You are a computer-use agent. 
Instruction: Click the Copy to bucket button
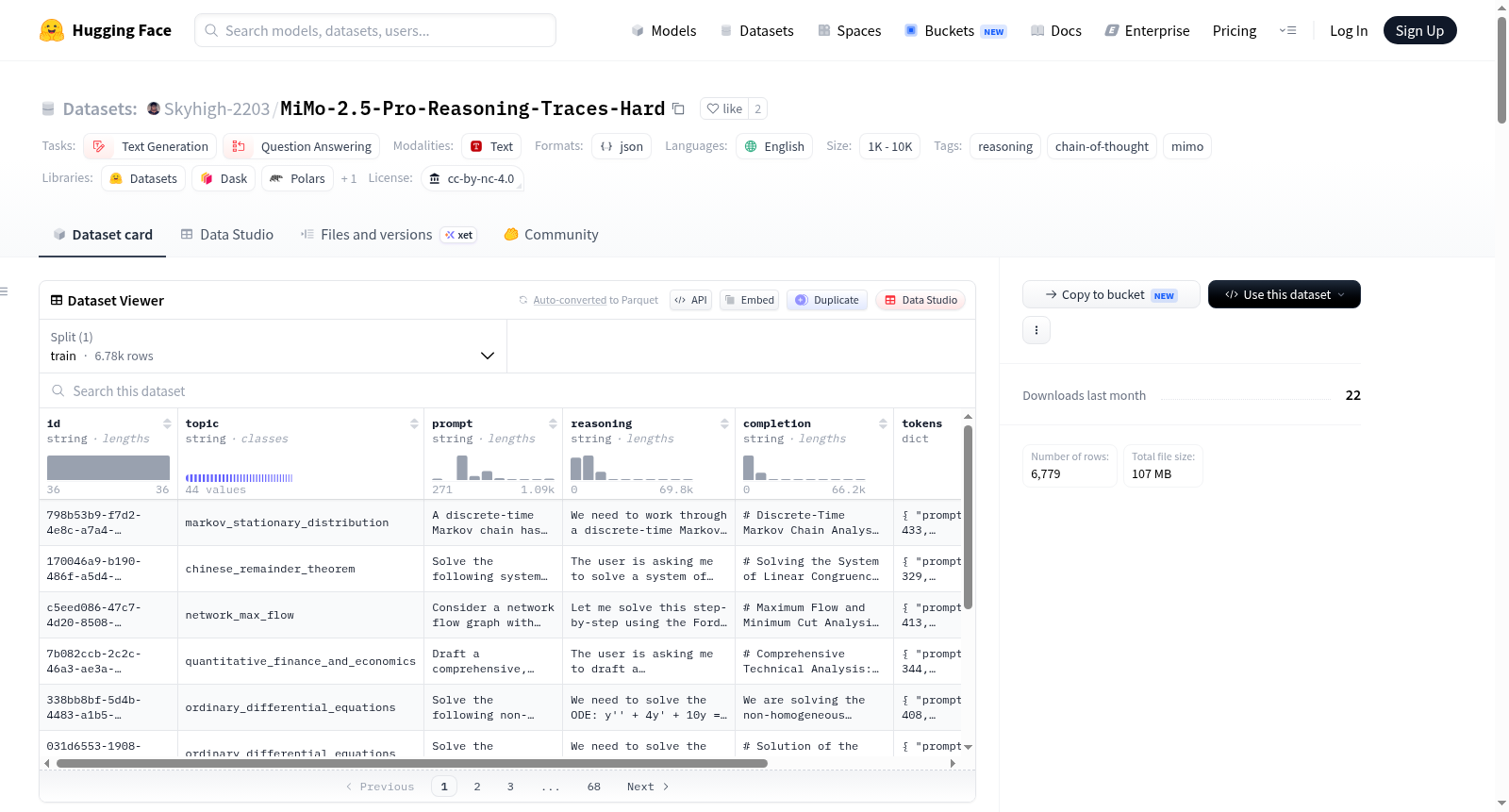coord(1111,294)
